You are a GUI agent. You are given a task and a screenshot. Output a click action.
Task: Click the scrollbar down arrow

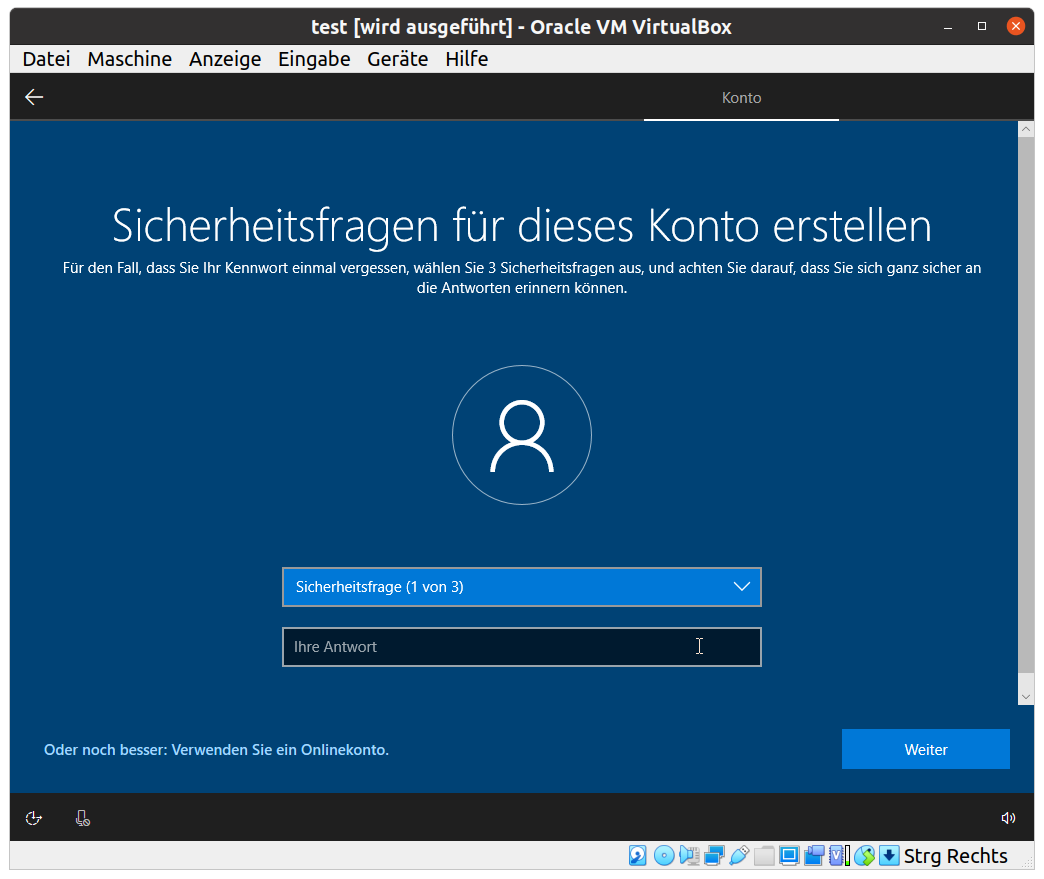pyautogui.click(x=1026, y=697)
